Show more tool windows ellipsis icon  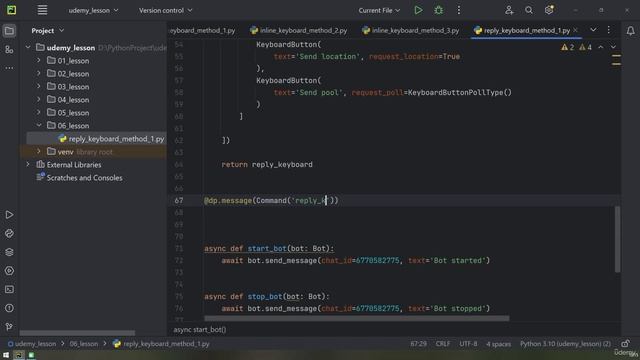tap(9, 68)
